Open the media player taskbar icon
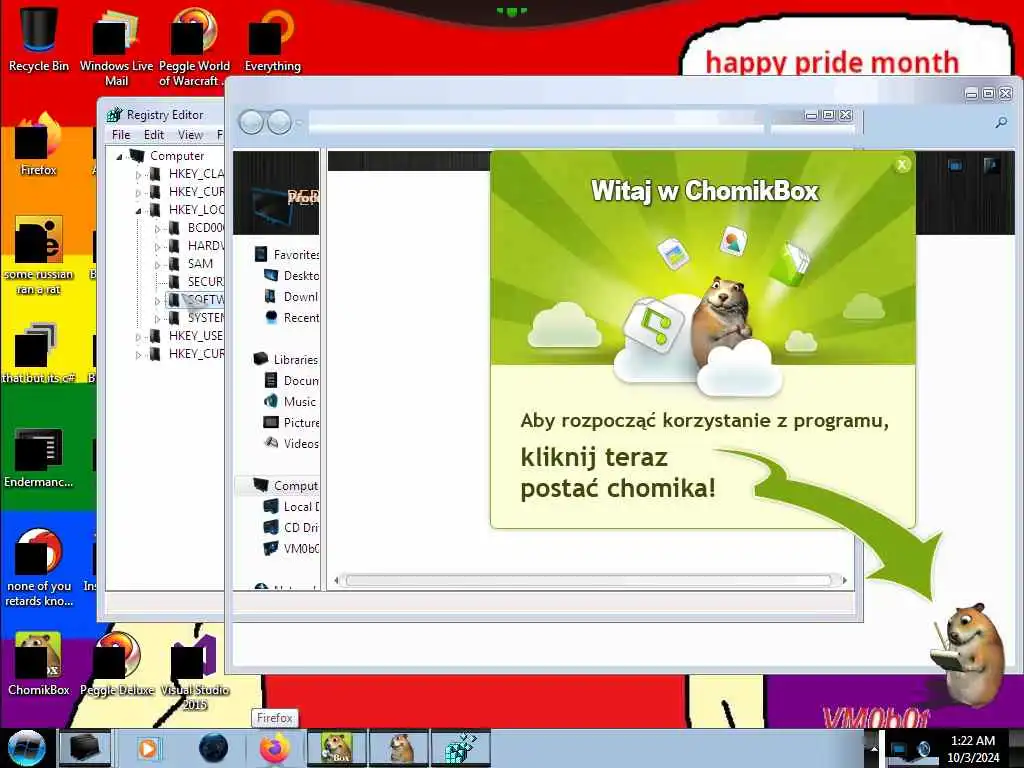The image size is (1024, 768). pos(148,748)
